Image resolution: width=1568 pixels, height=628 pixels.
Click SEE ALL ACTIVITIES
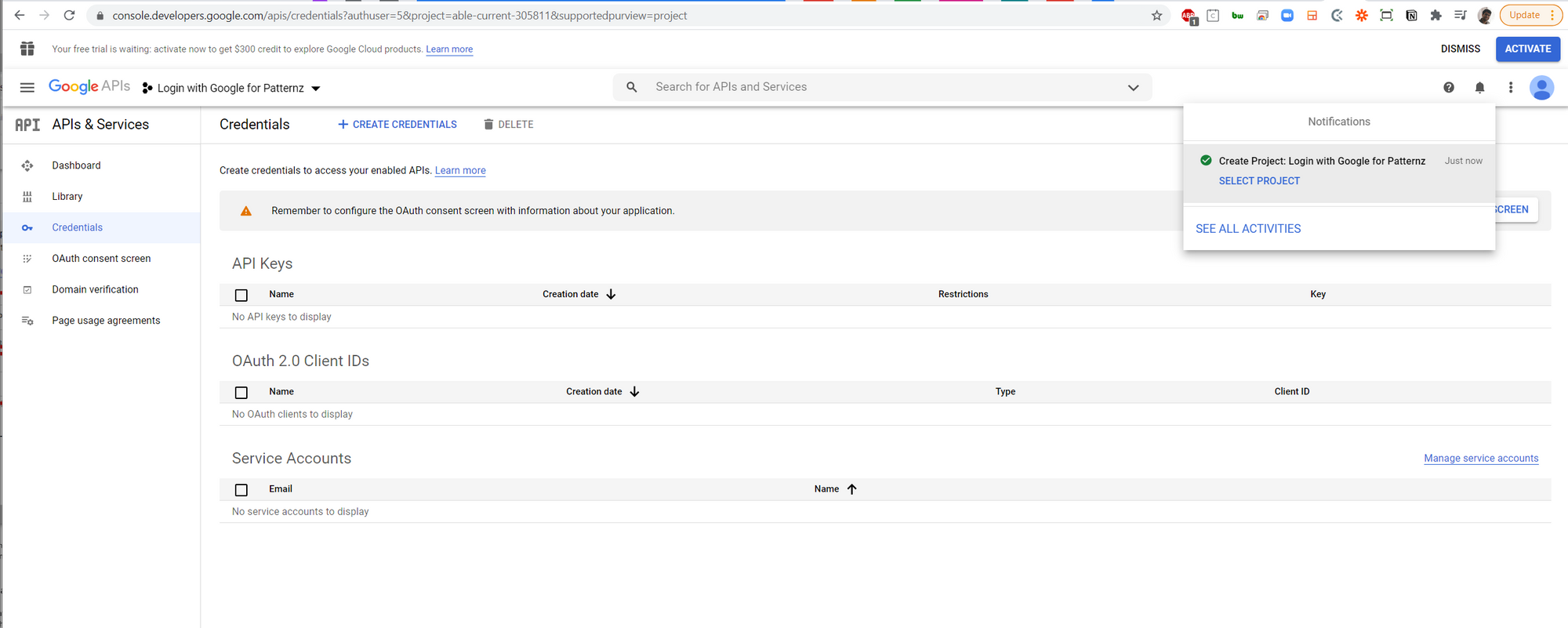pos(1248,229)
